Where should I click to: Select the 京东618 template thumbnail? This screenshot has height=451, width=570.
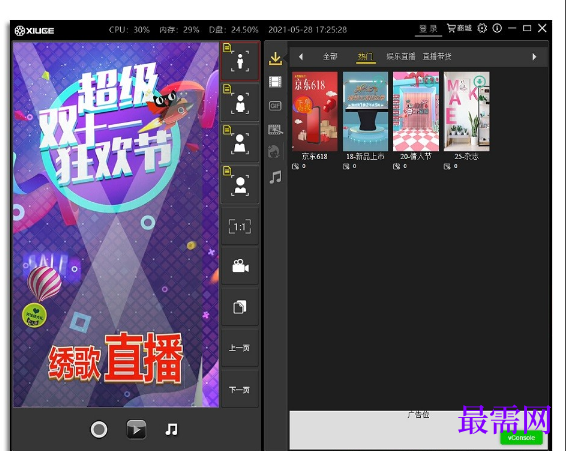pos(315,111)
